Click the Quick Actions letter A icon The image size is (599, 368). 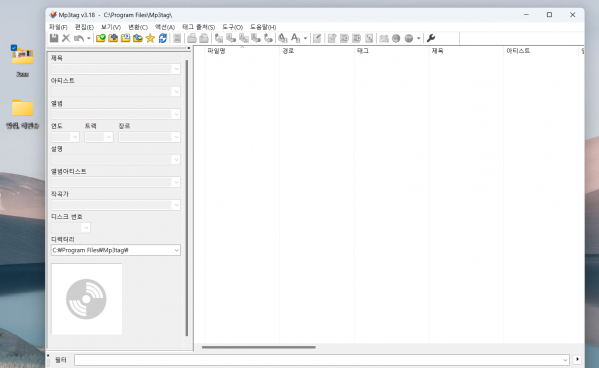(295, 38)
